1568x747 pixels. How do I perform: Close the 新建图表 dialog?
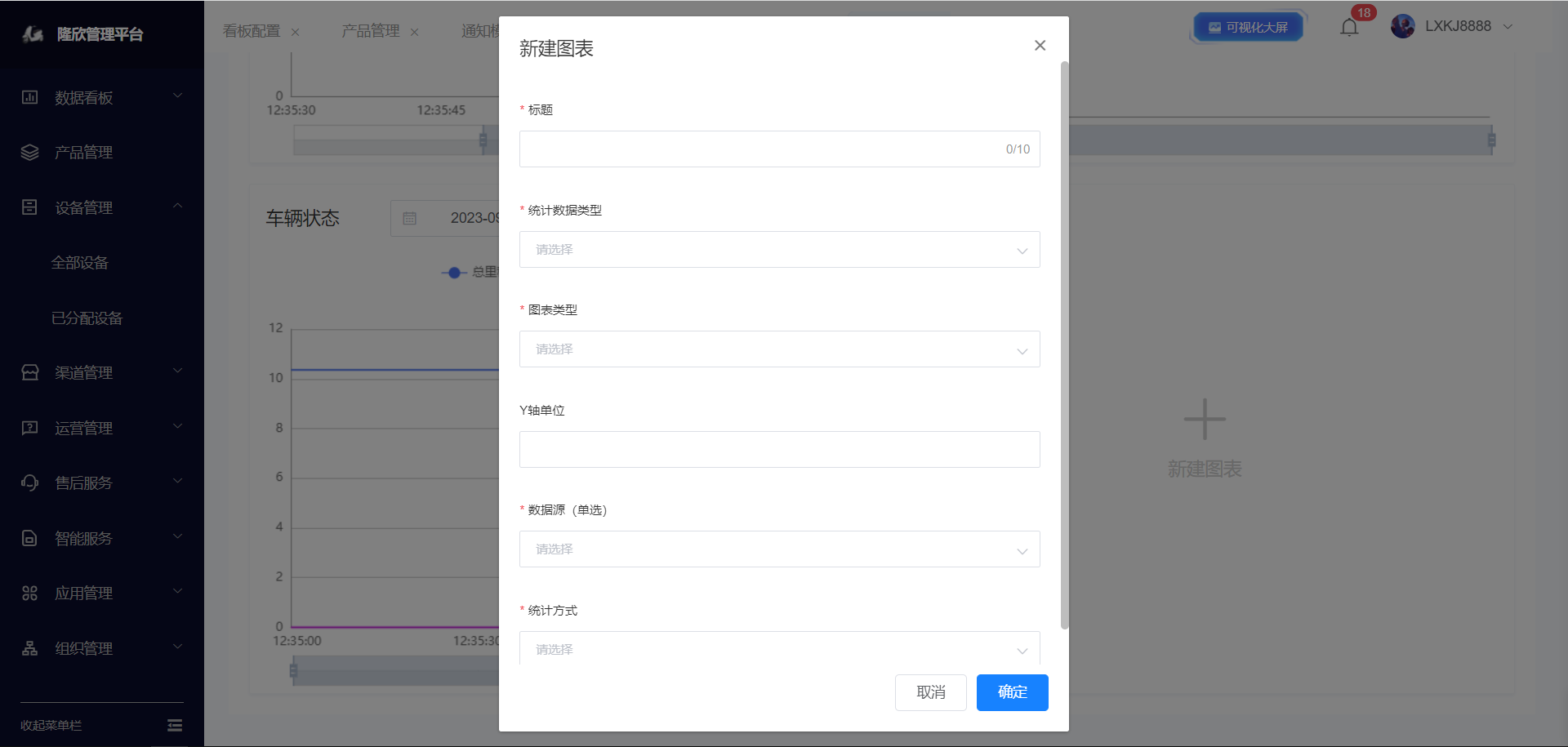coord(1040,46)
